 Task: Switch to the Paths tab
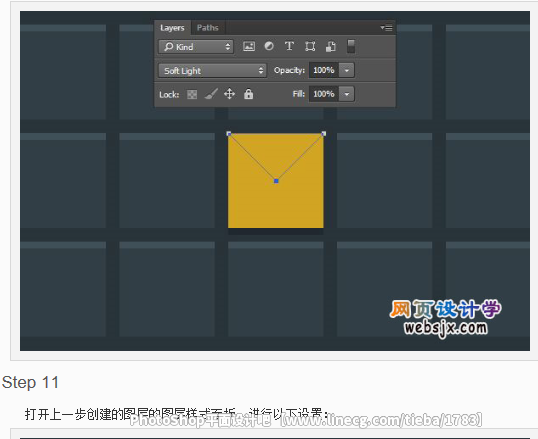pos(207,28)
